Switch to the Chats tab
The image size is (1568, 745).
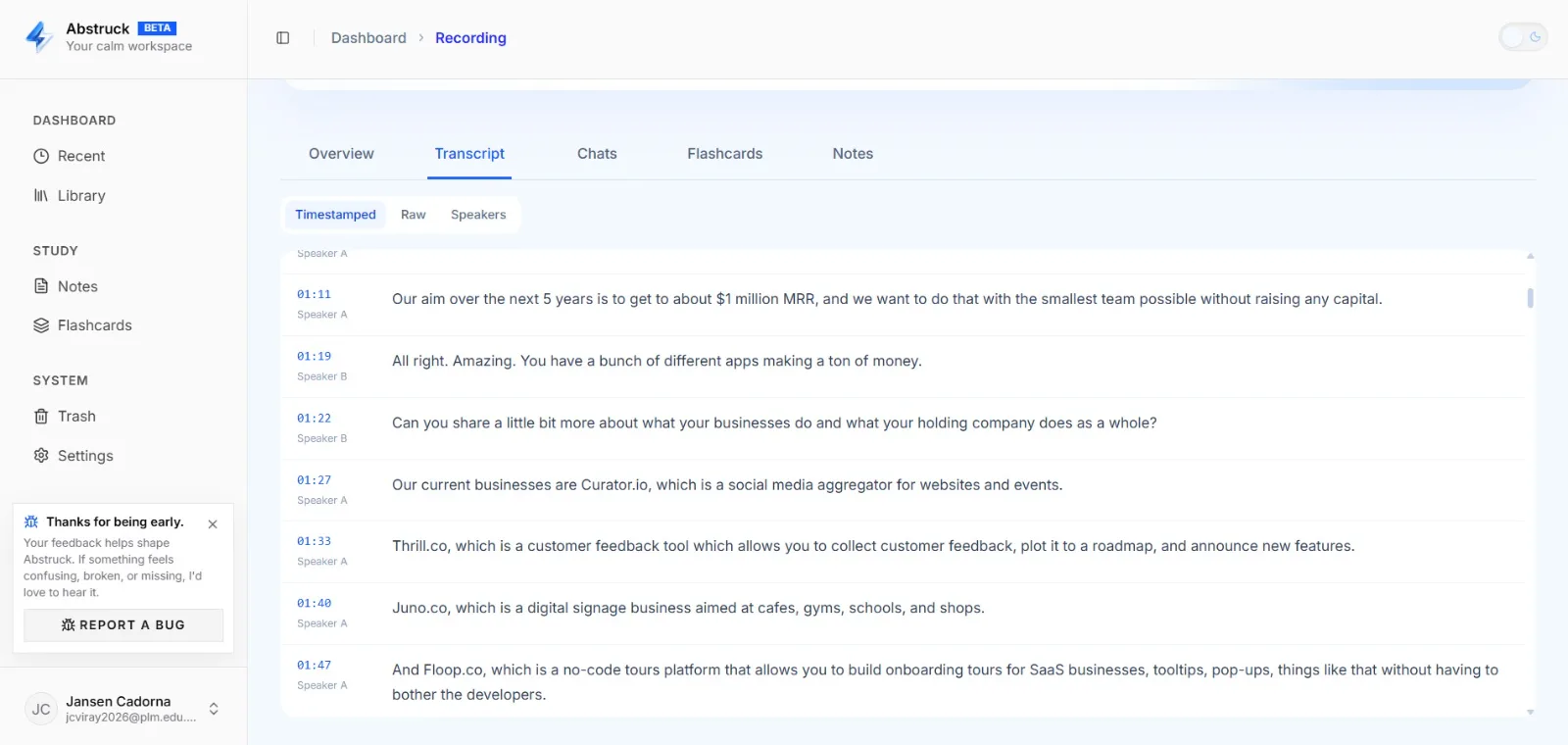(x=597, y=154)
